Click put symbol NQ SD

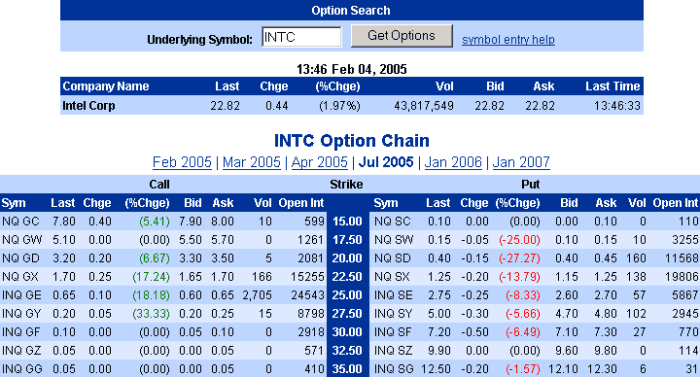pyautogui.click(x=392, y=258)
